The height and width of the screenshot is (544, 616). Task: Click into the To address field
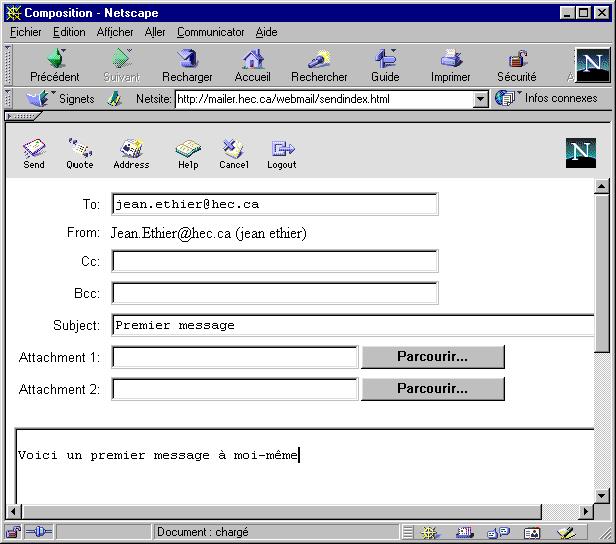pyautogui.click(x=275, y=204)
